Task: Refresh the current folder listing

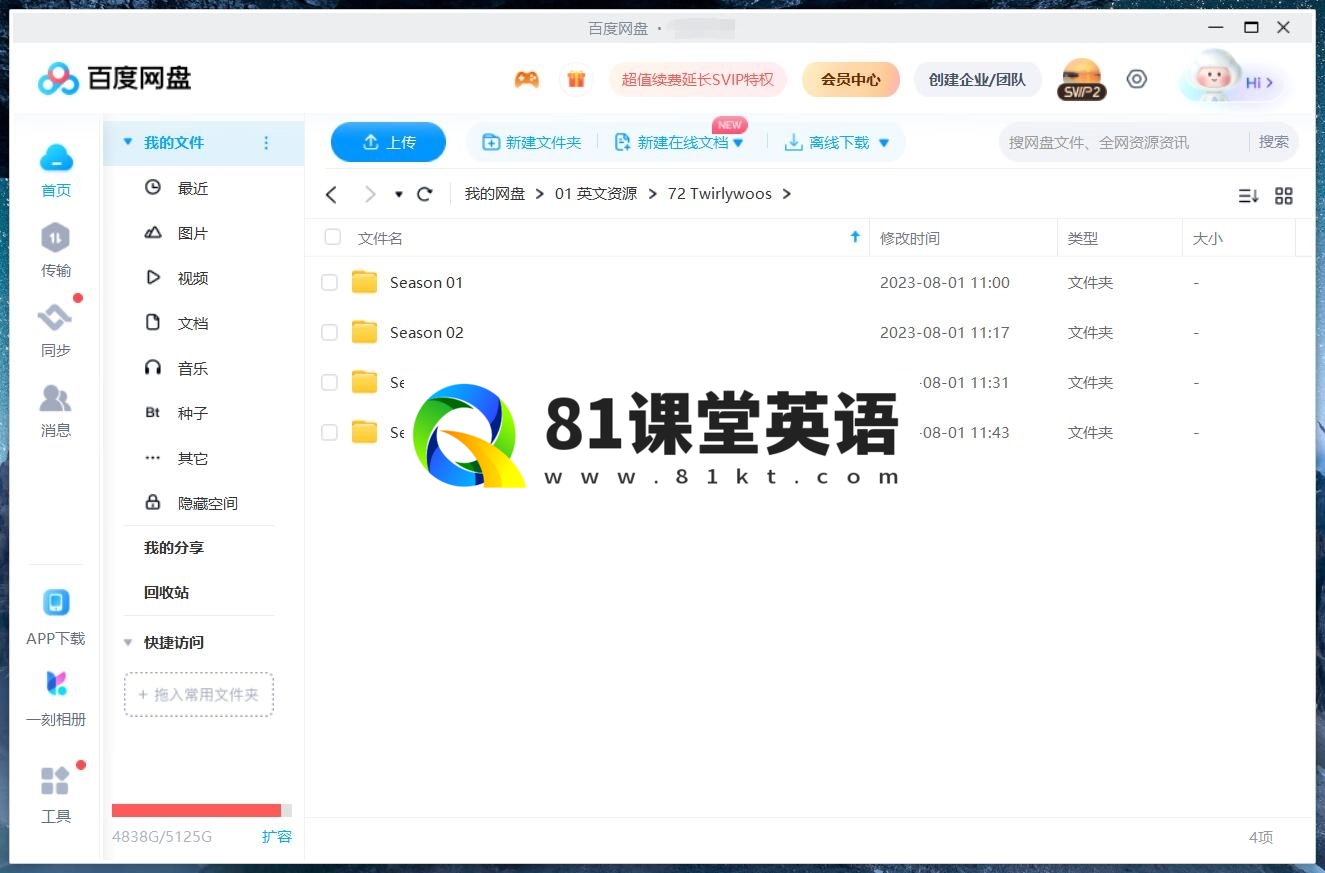Action: [425, 194]
